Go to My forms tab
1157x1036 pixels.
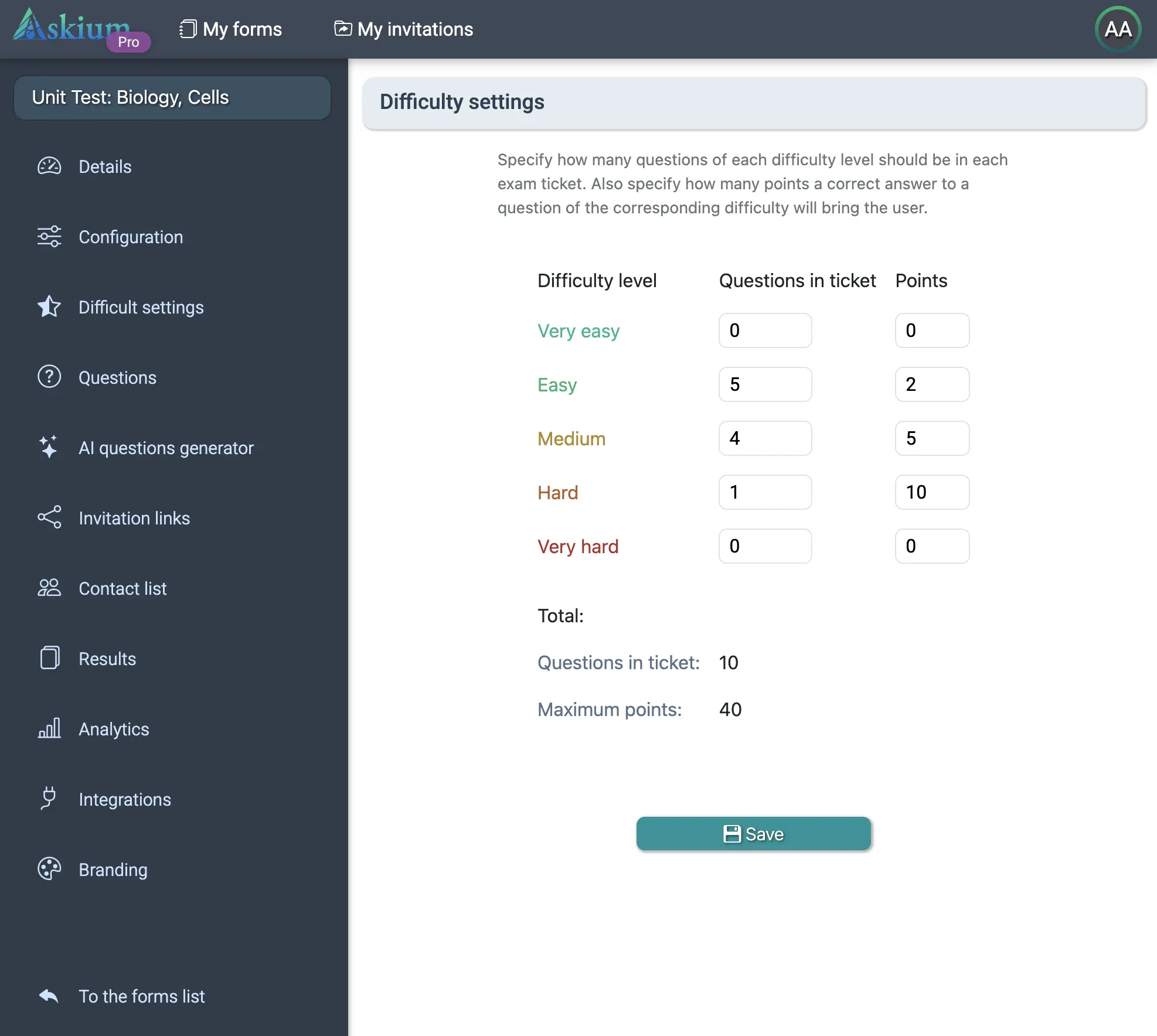coord(231,29)
